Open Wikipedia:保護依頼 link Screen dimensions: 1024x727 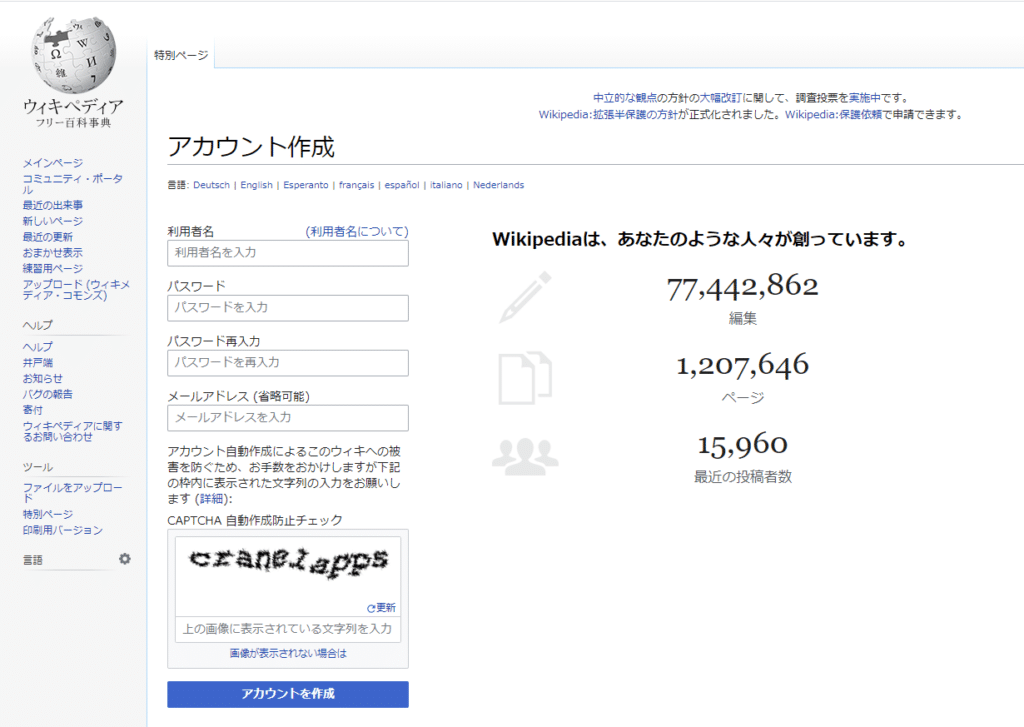(833, 114)
